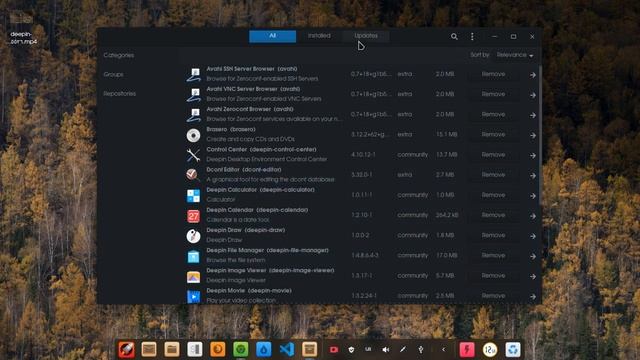Collapse the dock tray chevron
This screenshot has width=640, height=360.
443,349
